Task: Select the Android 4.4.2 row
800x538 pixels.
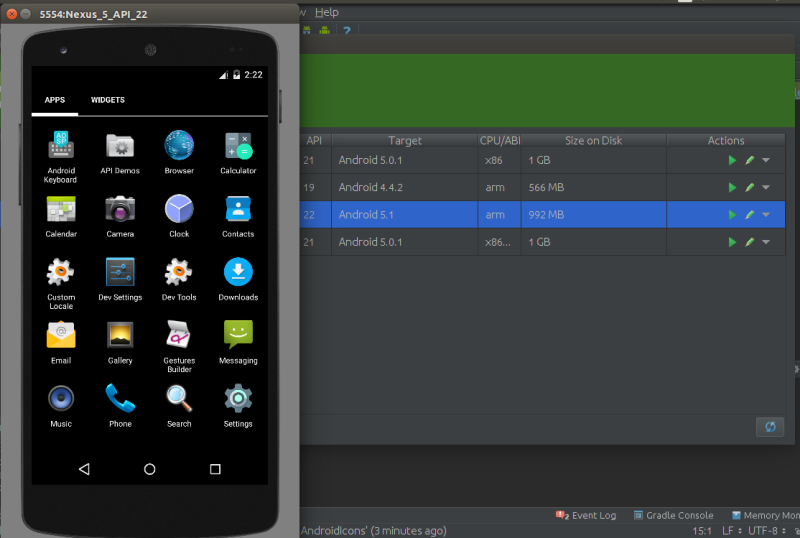Action: [543, 187]
